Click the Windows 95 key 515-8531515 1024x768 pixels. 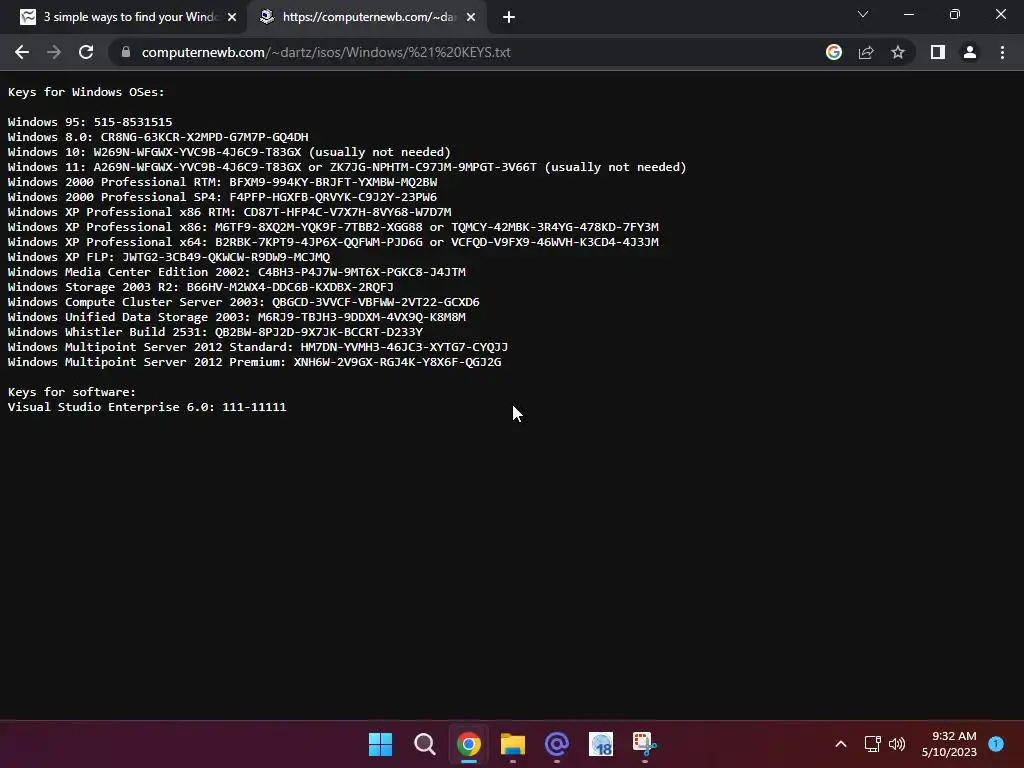point(133,122)
